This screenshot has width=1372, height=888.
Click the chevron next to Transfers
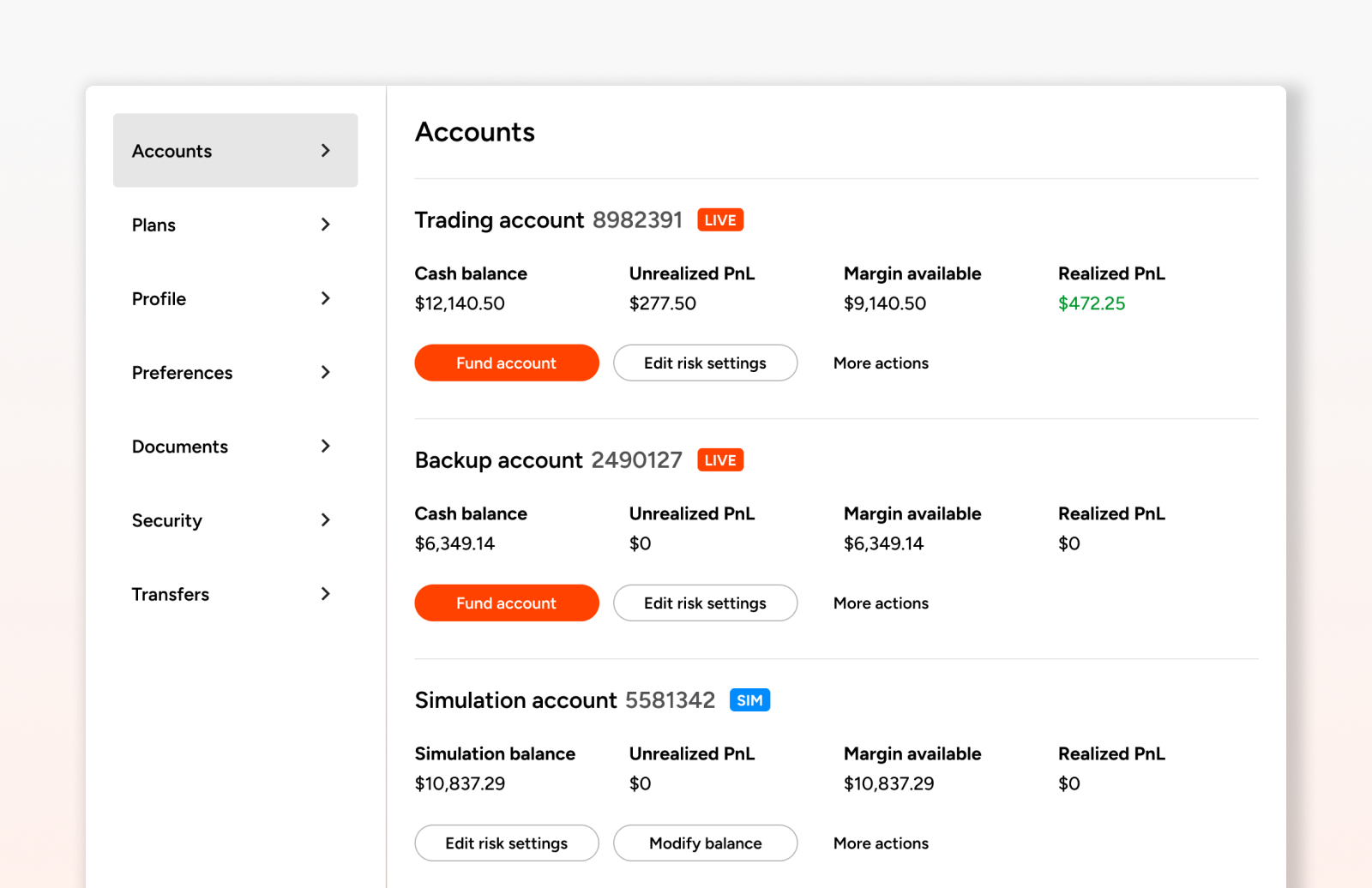click(325, 594)
